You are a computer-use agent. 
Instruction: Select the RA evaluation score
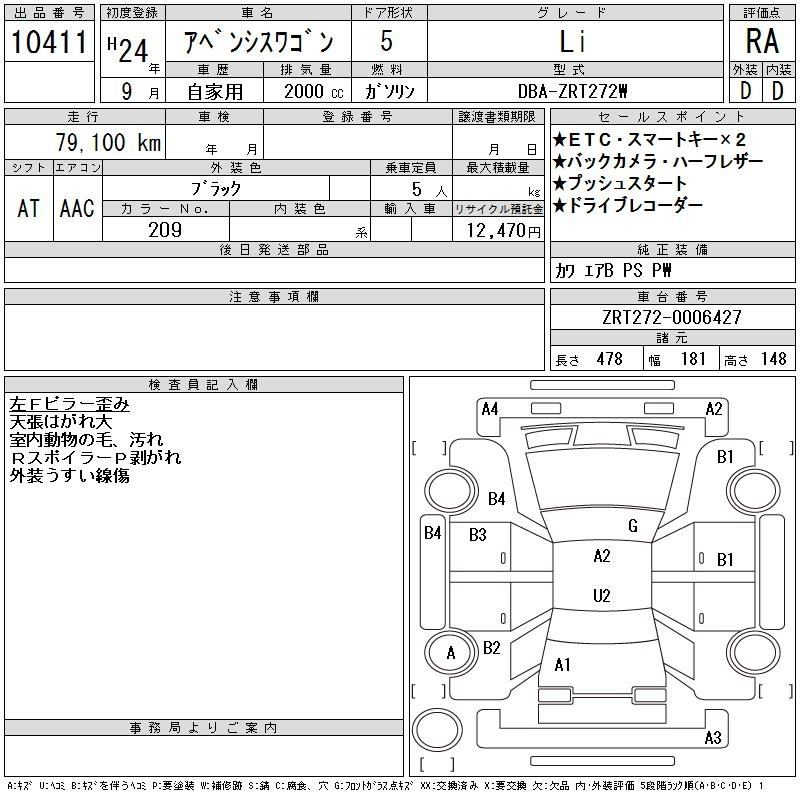click(x=760, y=43)
